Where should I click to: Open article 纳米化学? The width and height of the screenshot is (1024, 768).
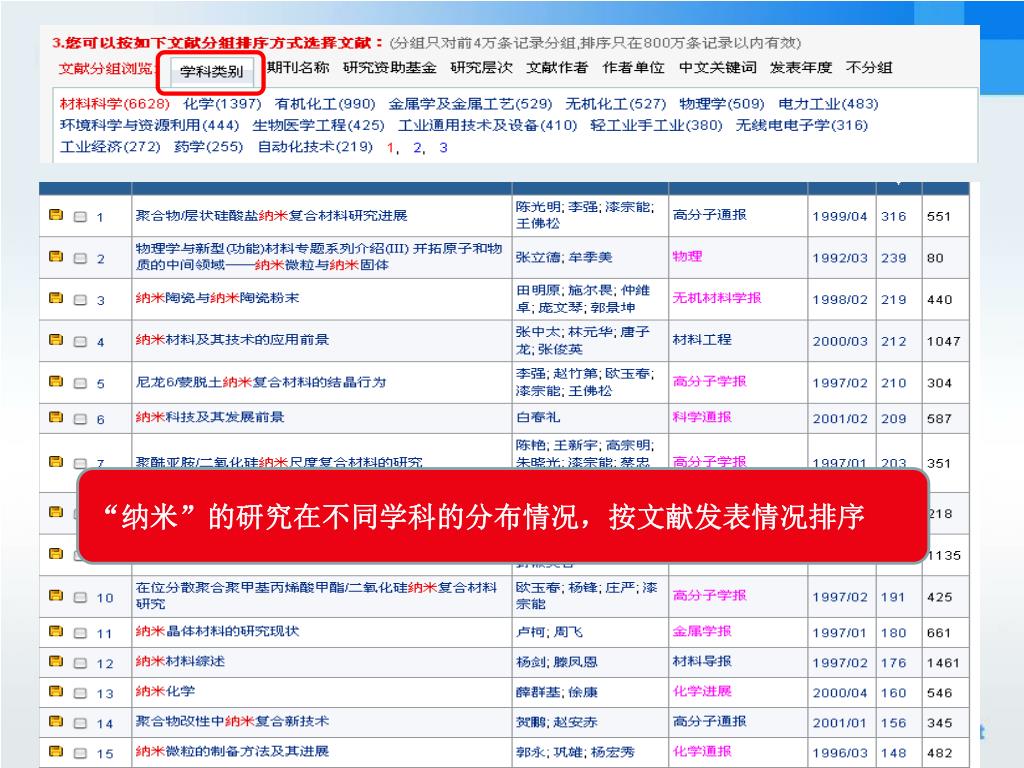[x=165, y=691]
